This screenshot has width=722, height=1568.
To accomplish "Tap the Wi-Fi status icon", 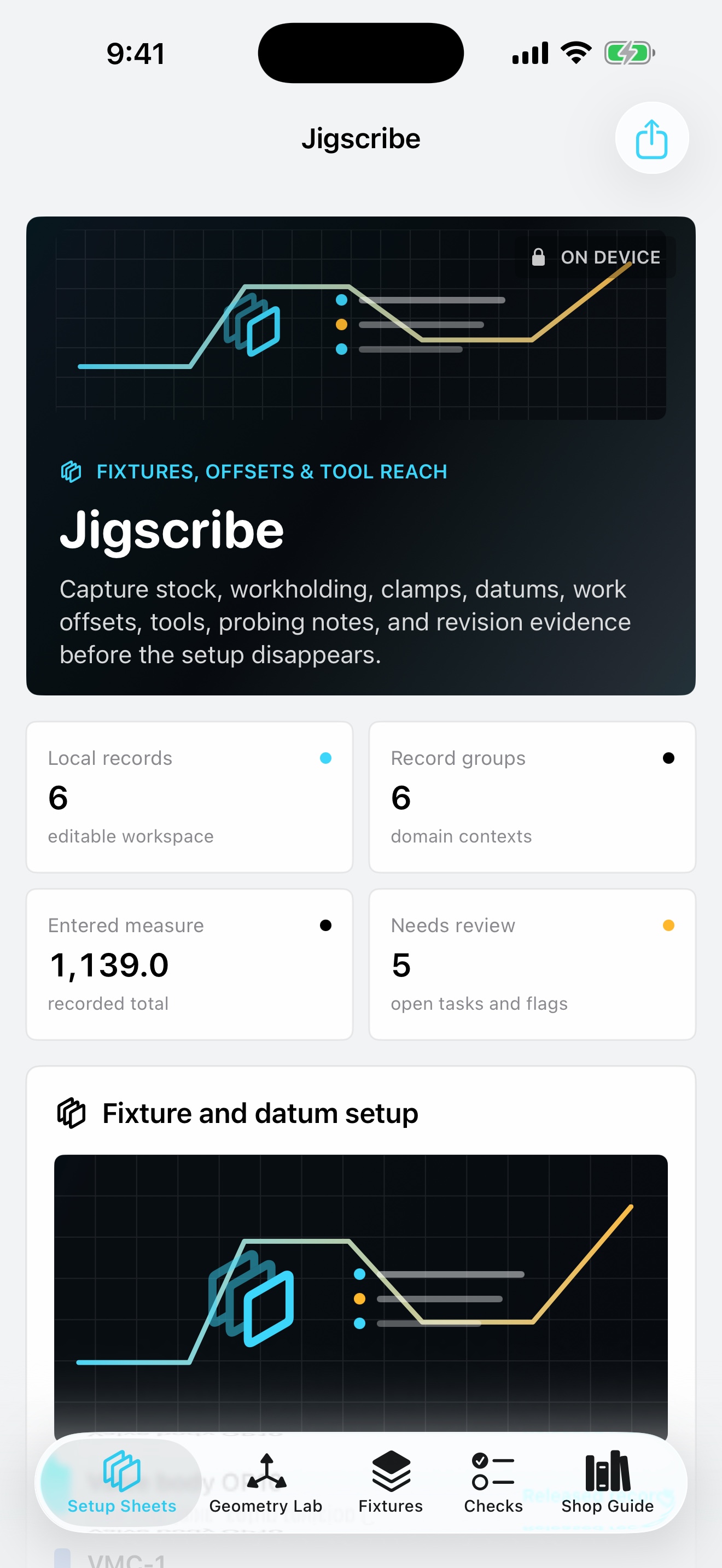I will 577,53.
